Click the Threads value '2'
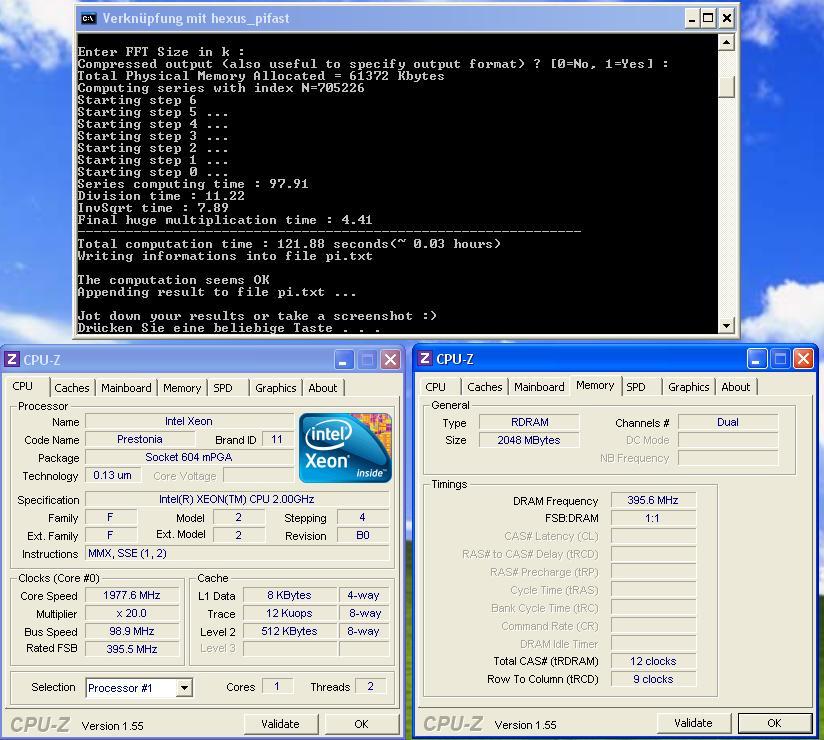824x740 pixels. tap(370, 686)
